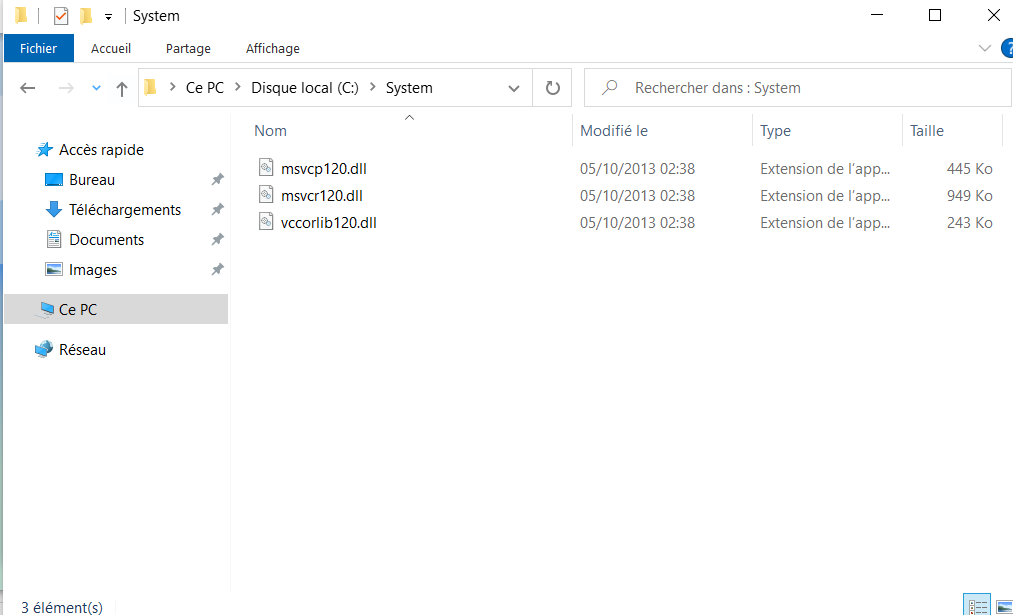This screenshot has width=1013, height=615.
Task: Toggle the pin next to Documents
Action: (x=217, y=240)
